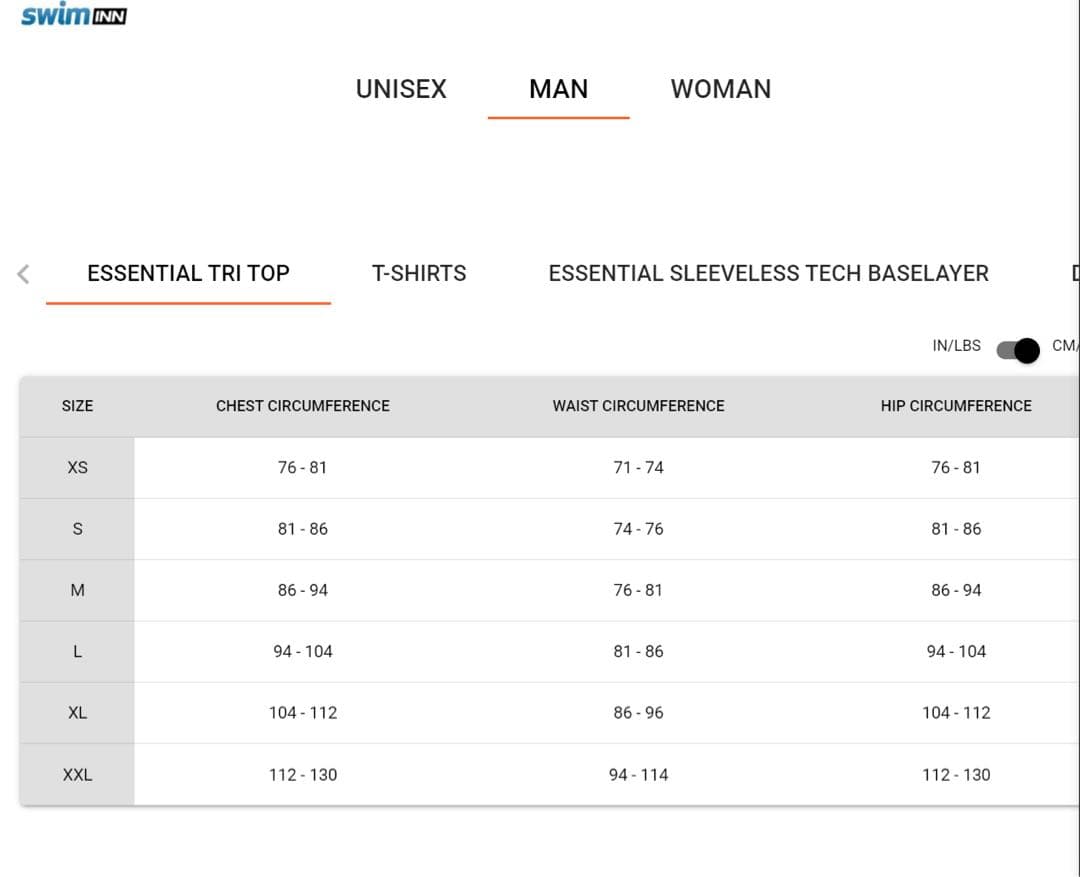1080x877 pixels.
Task: Switch to the UNISEX tab
Action: coord(400,89)
